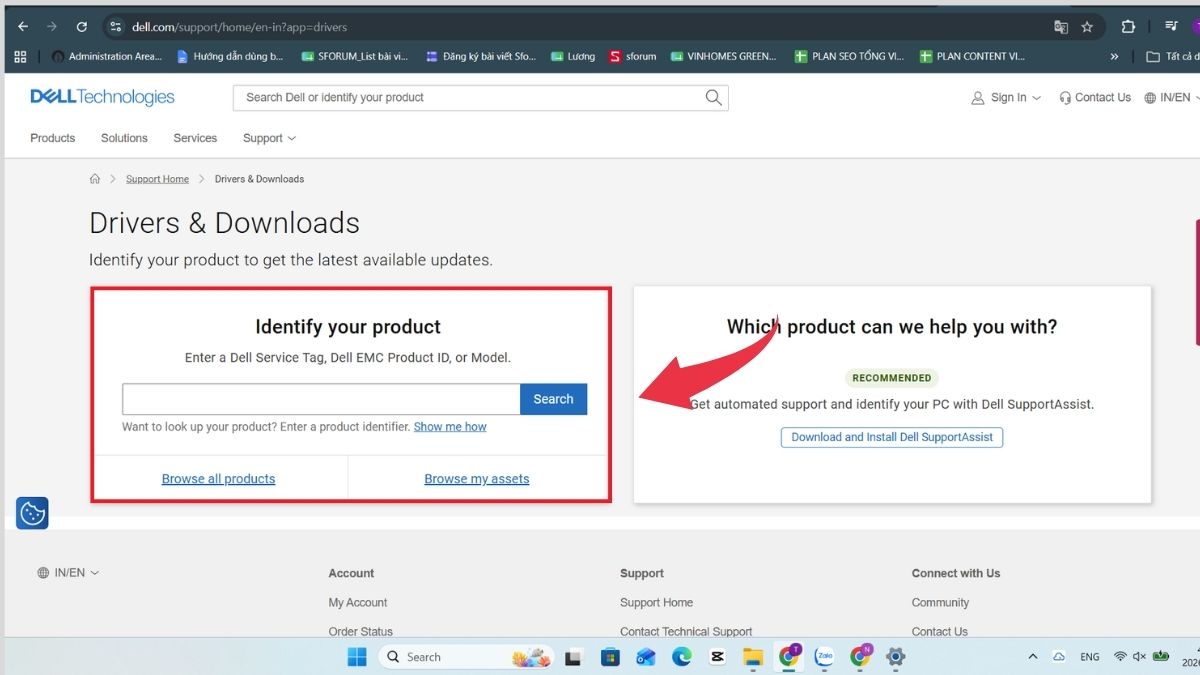Open the PLAN SEO TỔNG bookmark

pyautogui.click(x=849, y=57)
